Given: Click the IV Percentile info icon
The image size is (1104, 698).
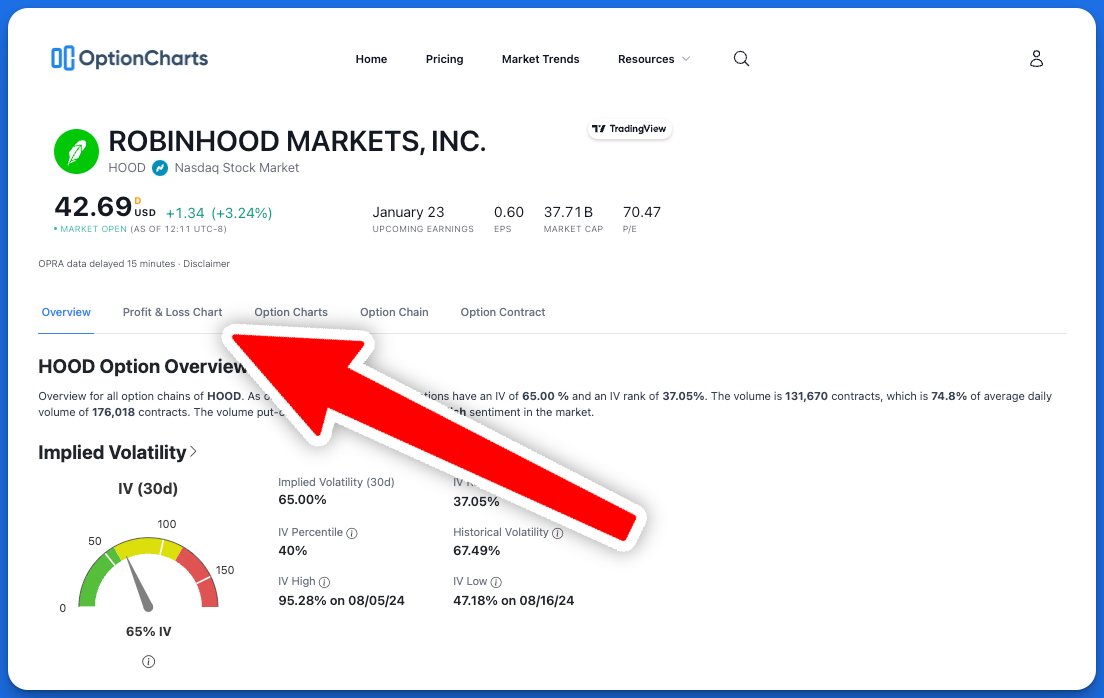Looking at the screenshot, I should click(352, 533).
